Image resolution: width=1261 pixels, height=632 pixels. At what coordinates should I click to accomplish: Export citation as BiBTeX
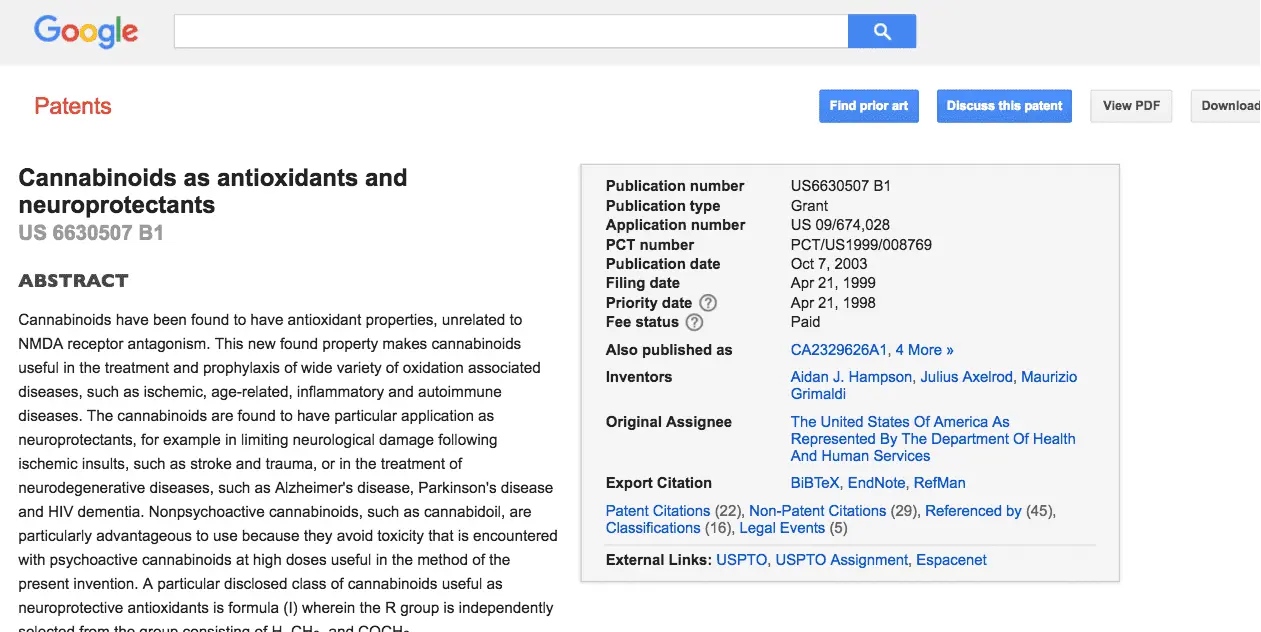tap(815, 483)
